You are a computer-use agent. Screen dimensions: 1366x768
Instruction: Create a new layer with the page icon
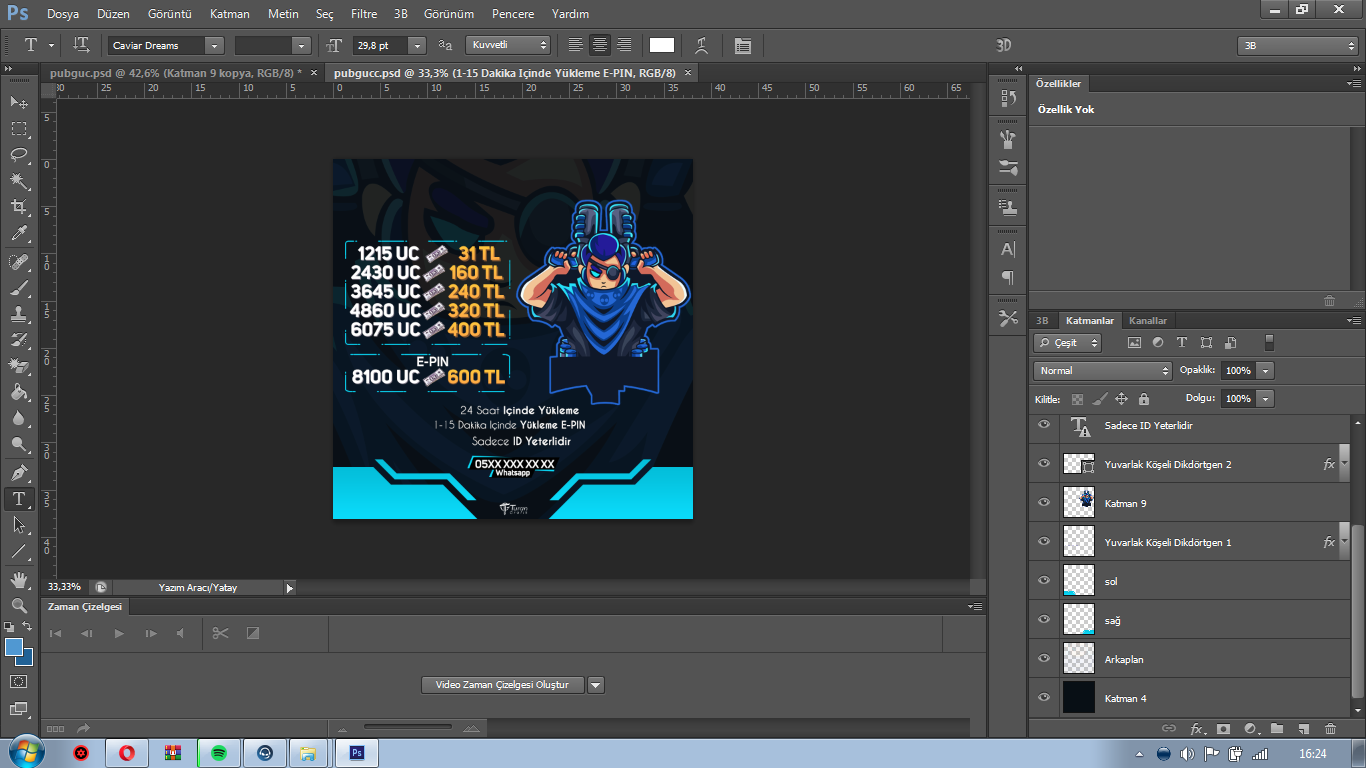click(x=1304, y=729)
